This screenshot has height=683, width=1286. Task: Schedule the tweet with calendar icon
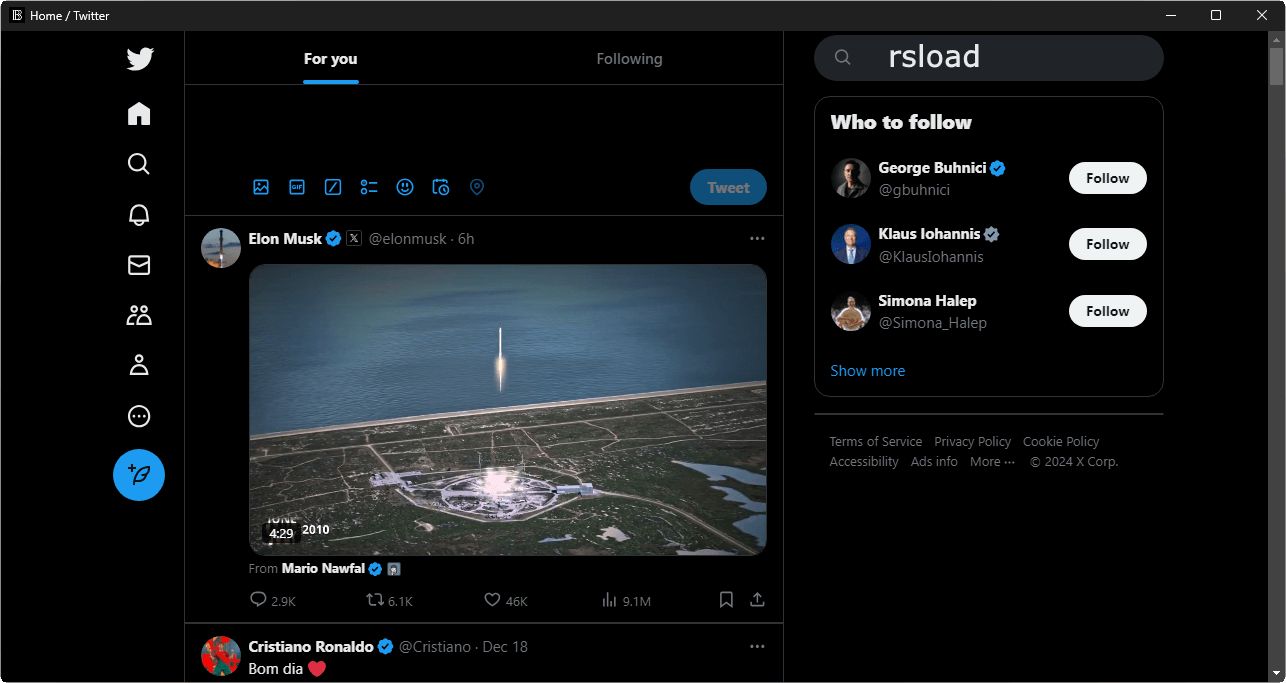tap(441, 187)
